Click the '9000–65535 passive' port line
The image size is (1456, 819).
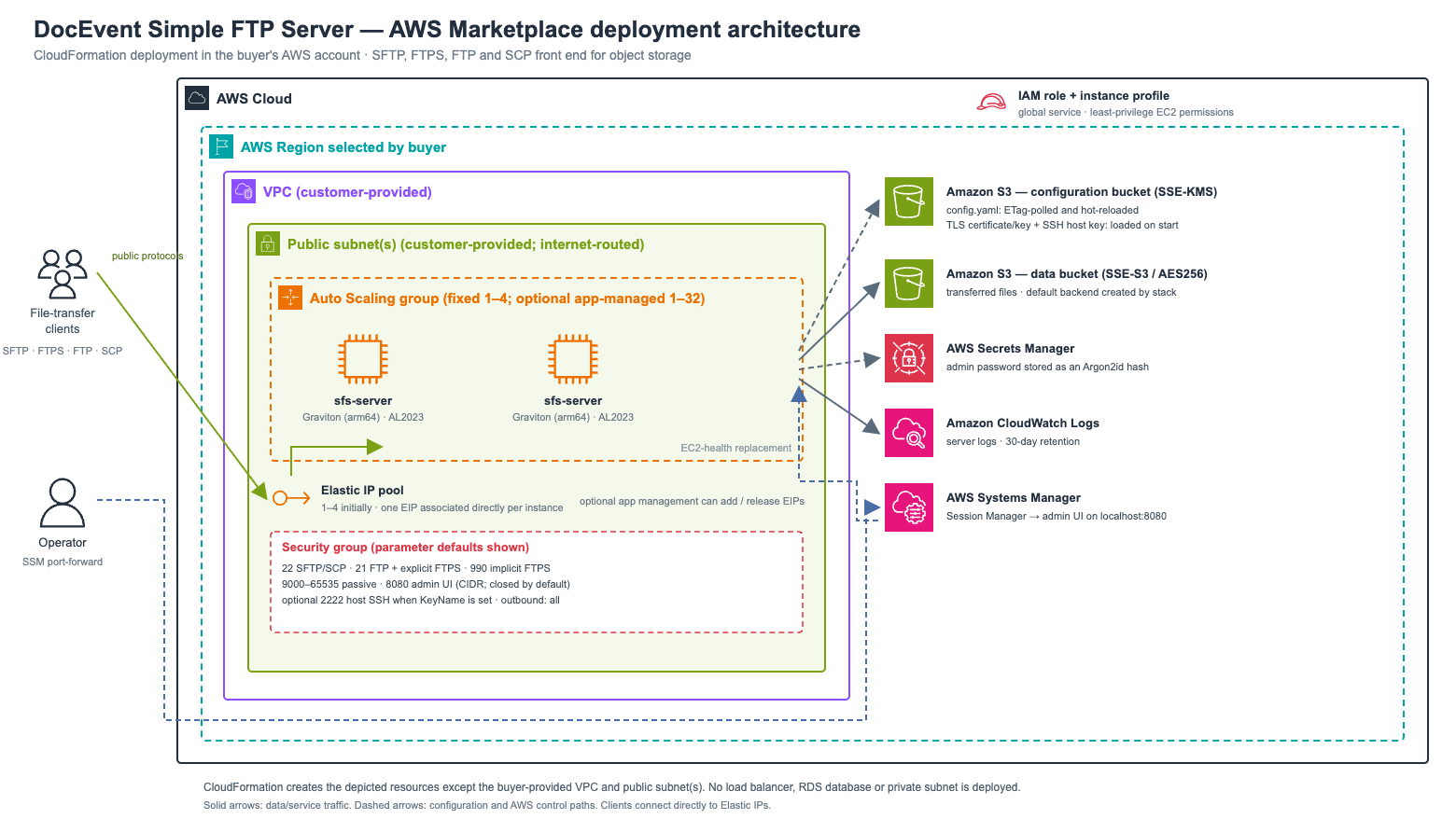426,584
